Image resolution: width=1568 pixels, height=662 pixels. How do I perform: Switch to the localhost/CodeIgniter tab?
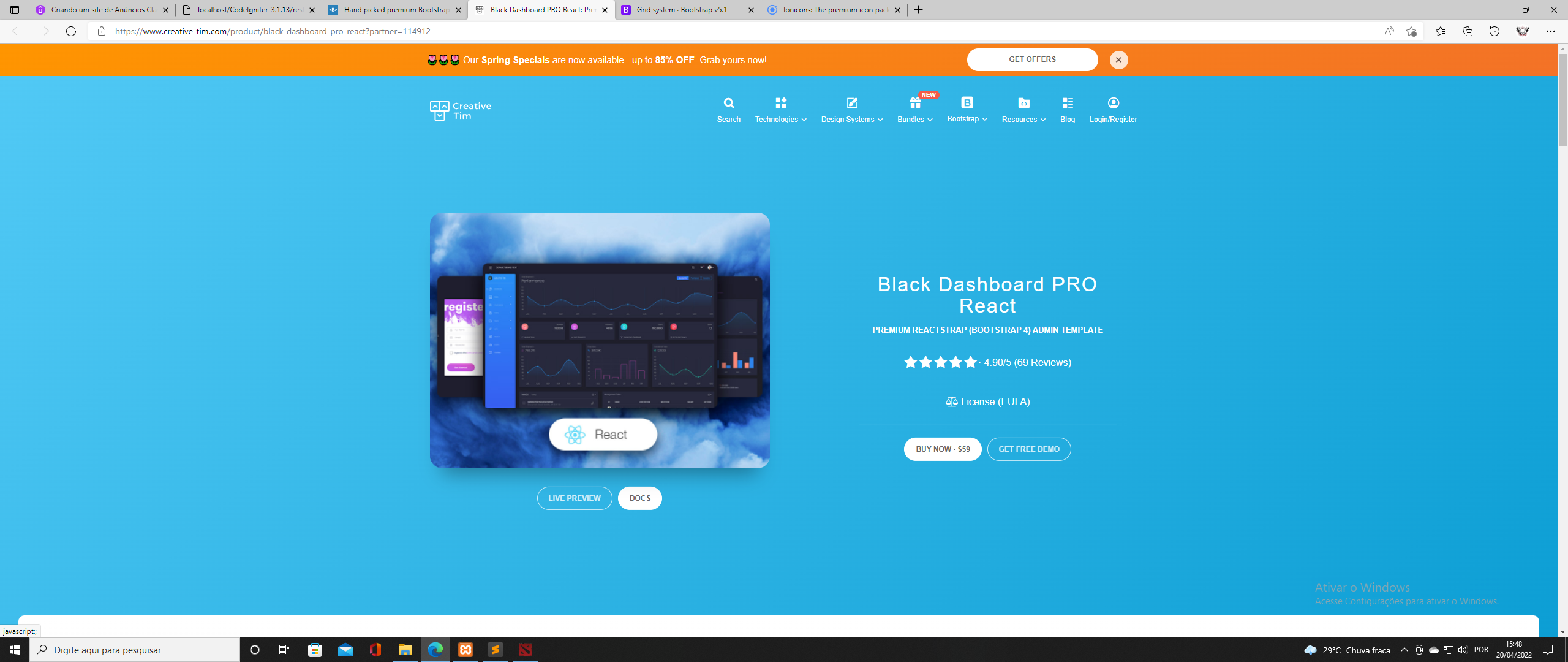coord(249,10)
